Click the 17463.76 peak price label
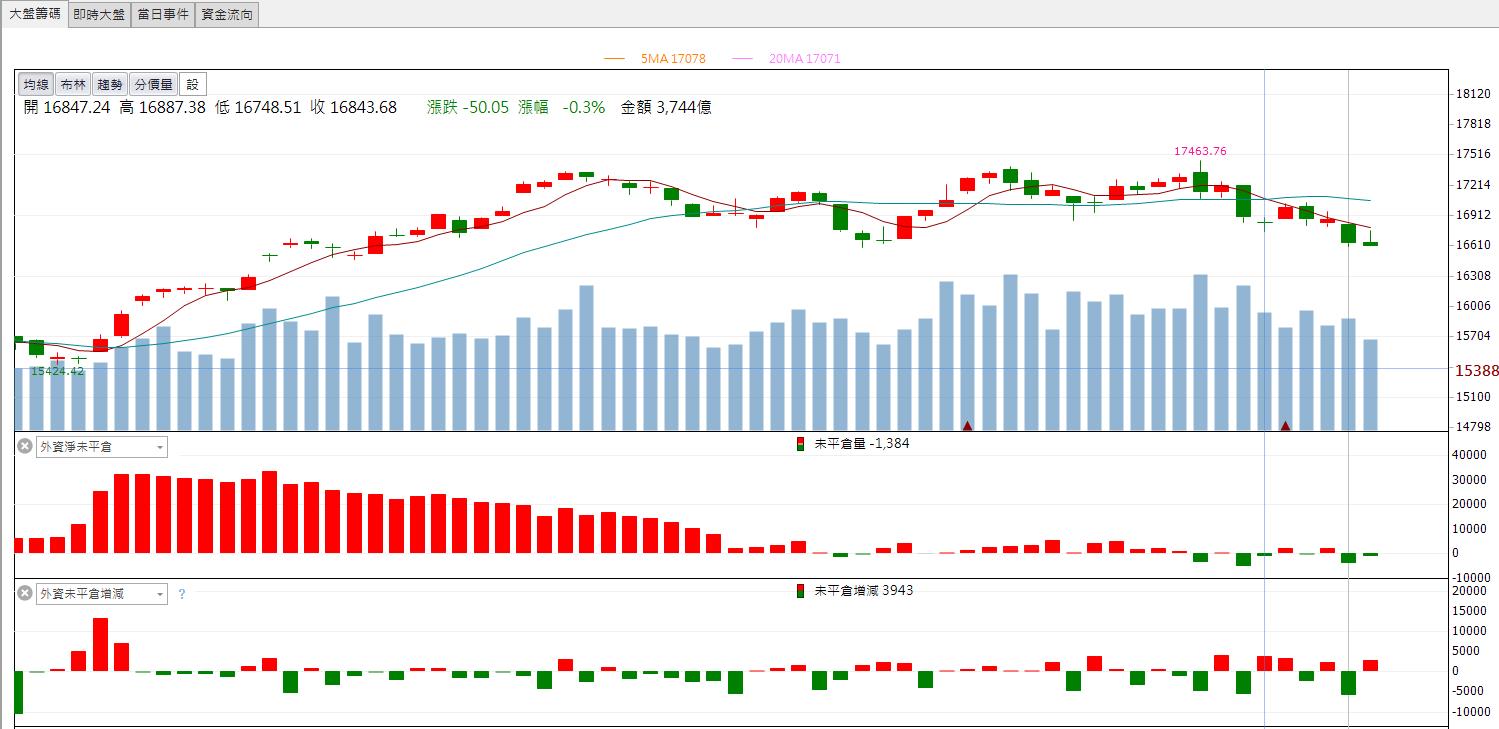This screenshot has height=729, width=1499. [x=1200, y=151]
